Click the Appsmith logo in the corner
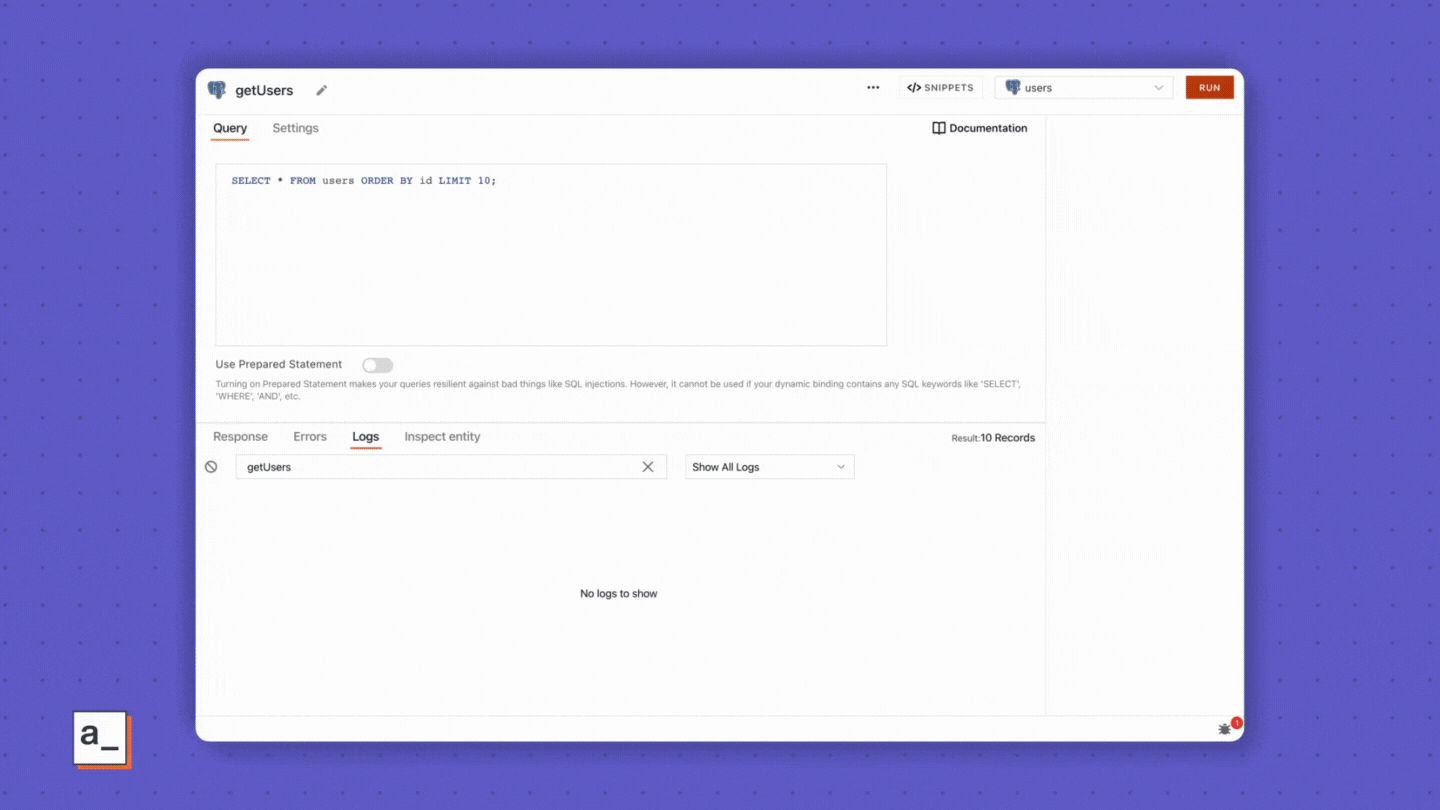The image size is (1440, 810). [101, 739]
